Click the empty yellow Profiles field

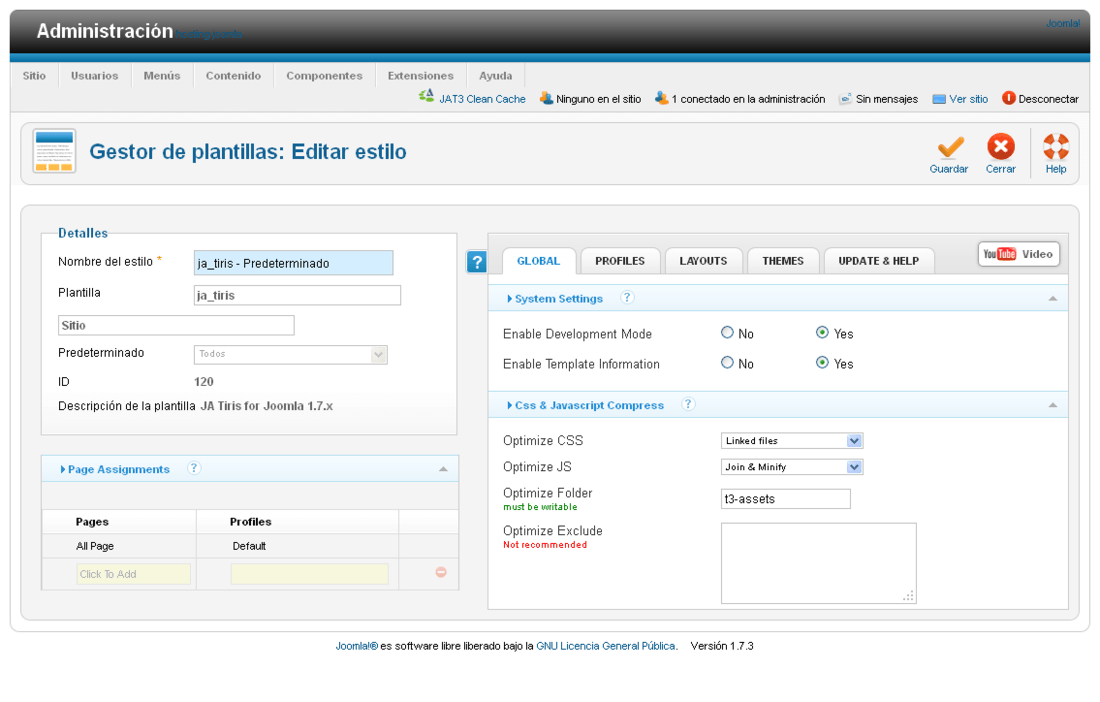click(x=309, y=574)
